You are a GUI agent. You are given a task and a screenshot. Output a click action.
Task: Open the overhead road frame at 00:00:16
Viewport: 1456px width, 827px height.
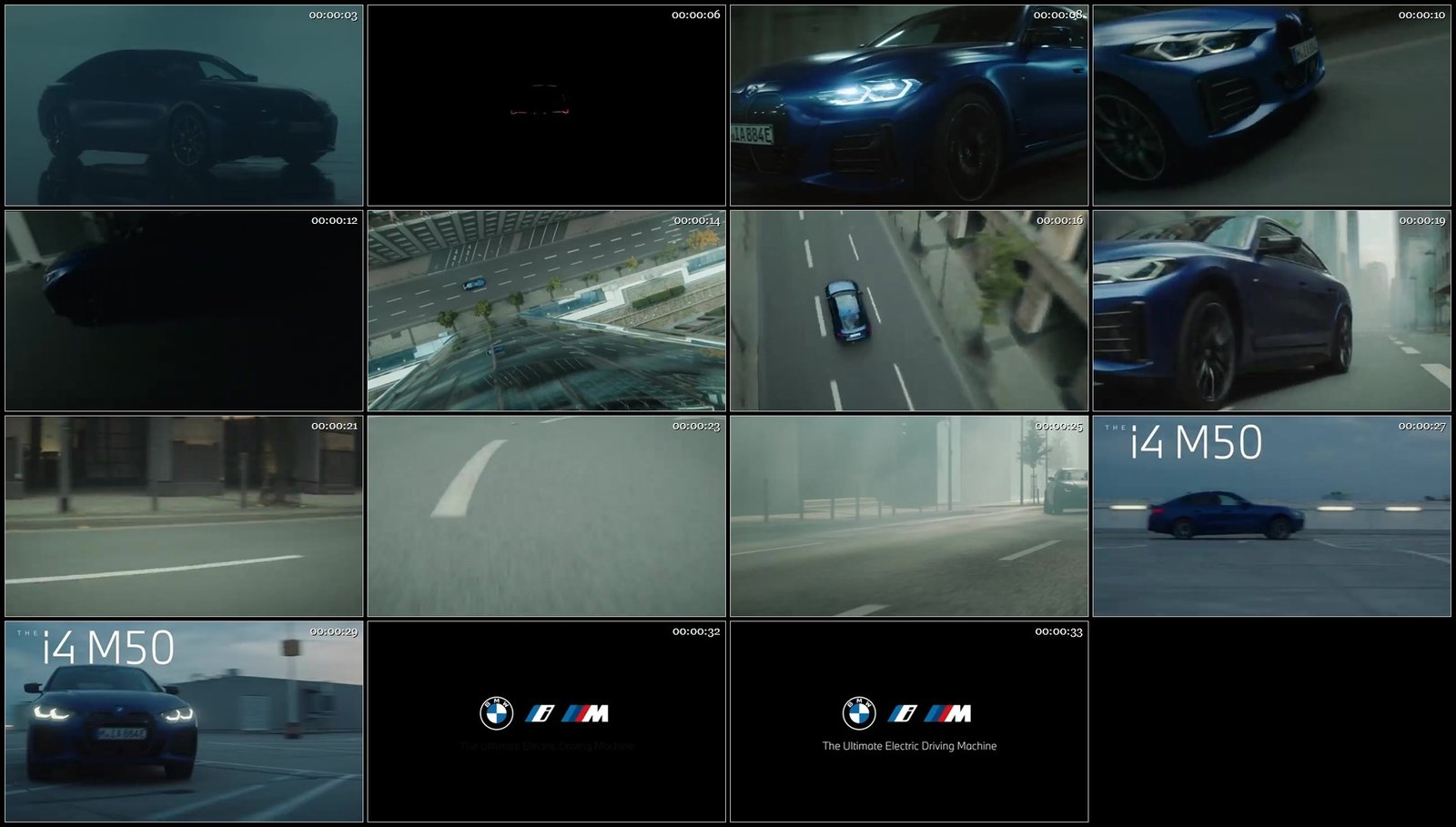tap(909, 311)
